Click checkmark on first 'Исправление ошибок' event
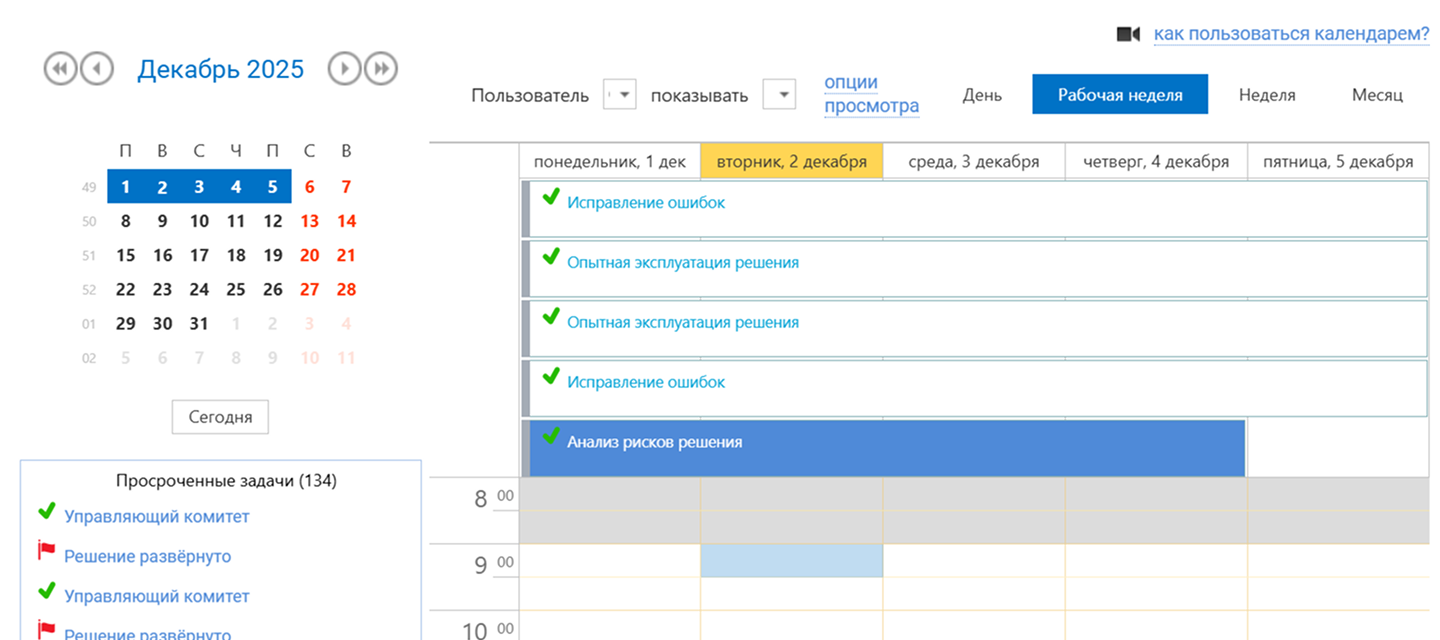 tap(550, 196)
